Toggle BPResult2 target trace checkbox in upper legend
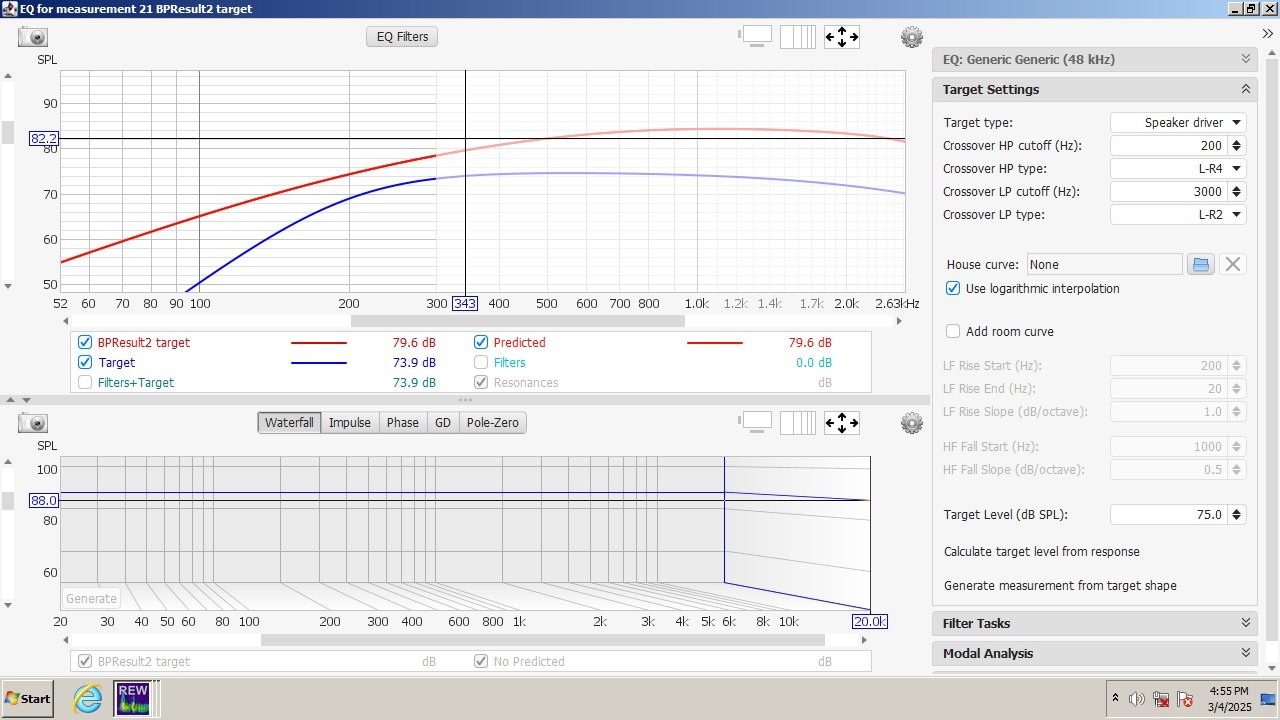Screen dimensions: 1280x720 85,342
